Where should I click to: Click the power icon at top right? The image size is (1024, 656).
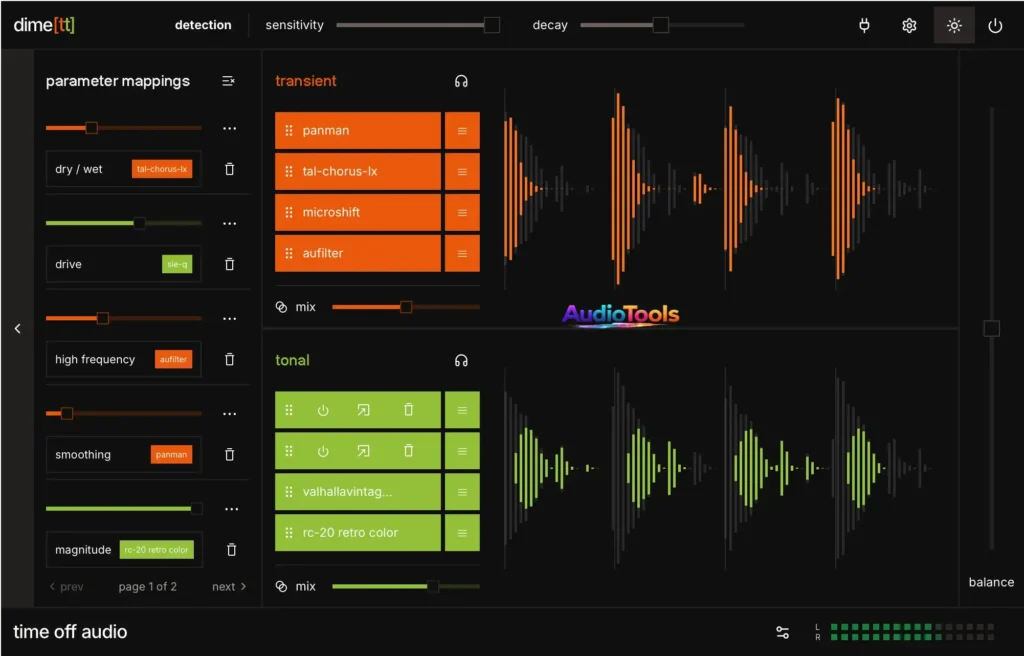[995, 25]
